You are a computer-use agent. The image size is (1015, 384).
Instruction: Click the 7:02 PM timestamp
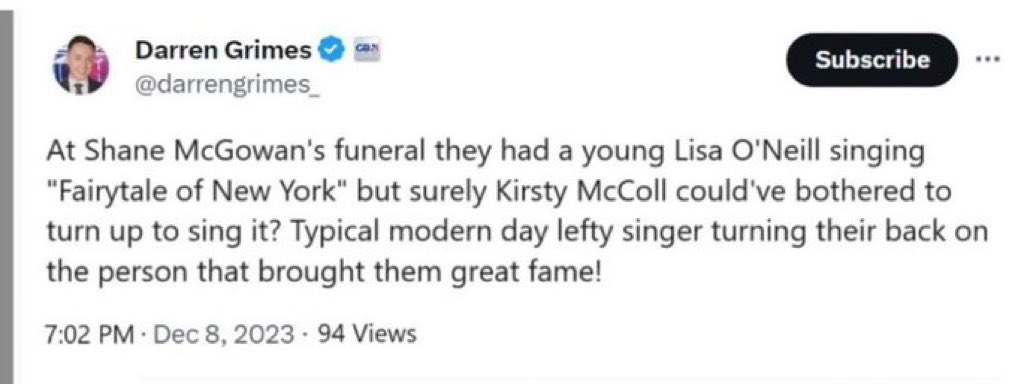pos(89,335)
